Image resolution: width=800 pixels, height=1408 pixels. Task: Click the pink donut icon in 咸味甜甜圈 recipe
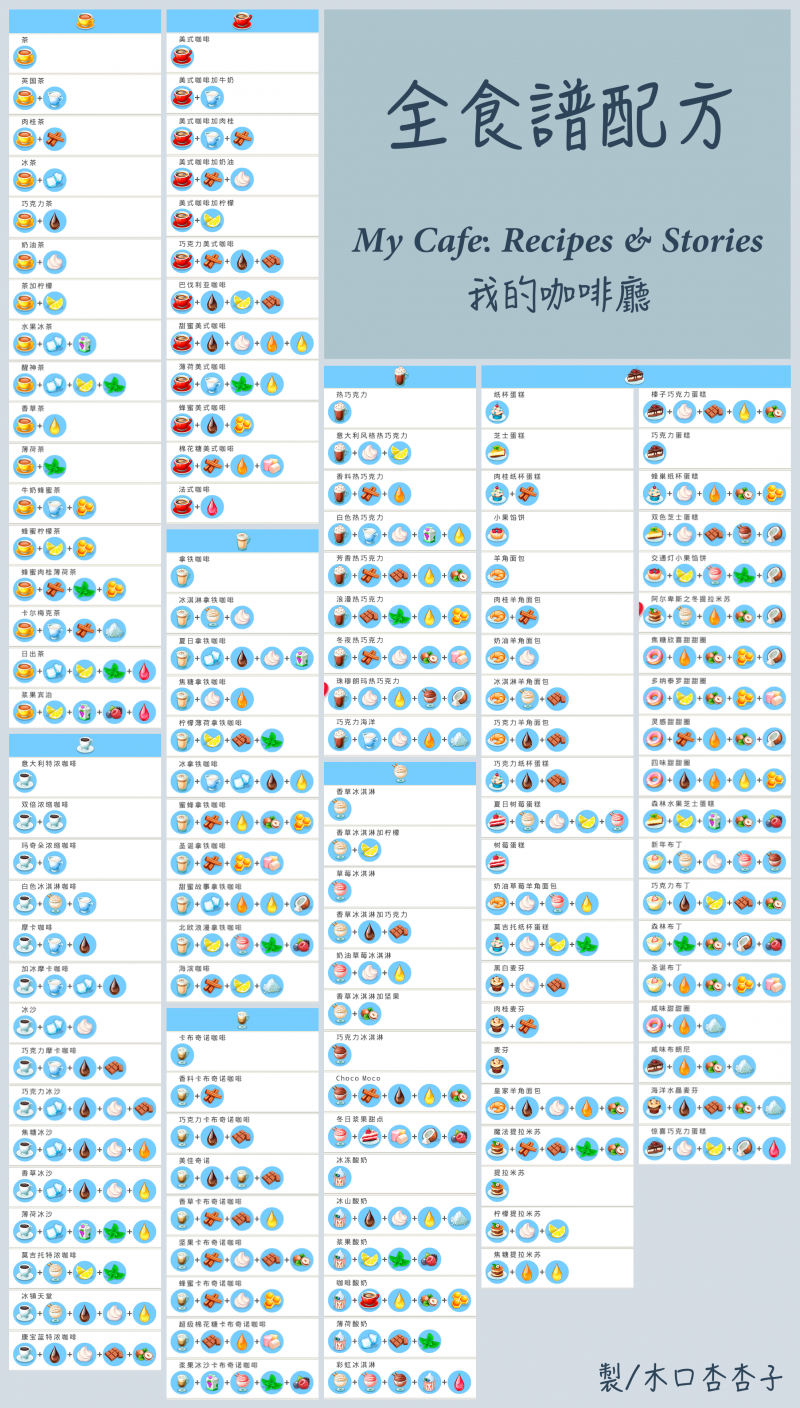(654, 1026)
